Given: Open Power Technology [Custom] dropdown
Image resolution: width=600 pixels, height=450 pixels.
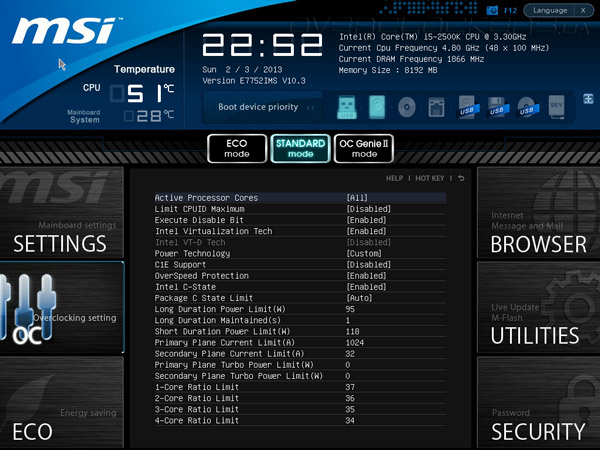Looking at the screenshot, I should click(364, 254).
